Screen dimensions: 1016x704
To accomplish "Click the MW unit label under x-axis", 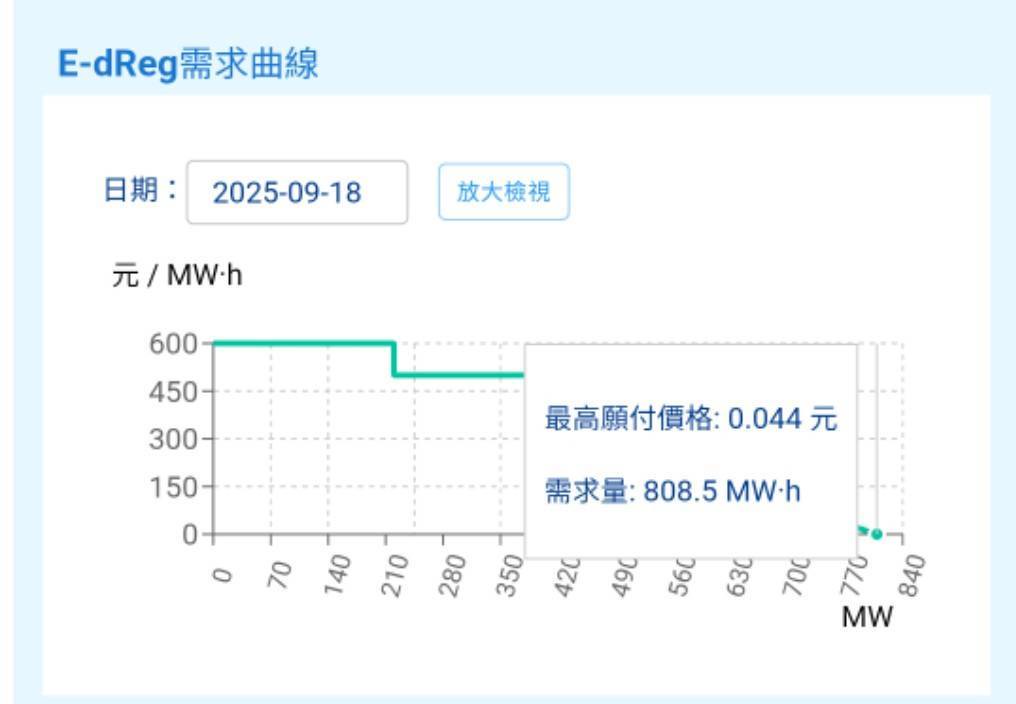I will (866, 617).
